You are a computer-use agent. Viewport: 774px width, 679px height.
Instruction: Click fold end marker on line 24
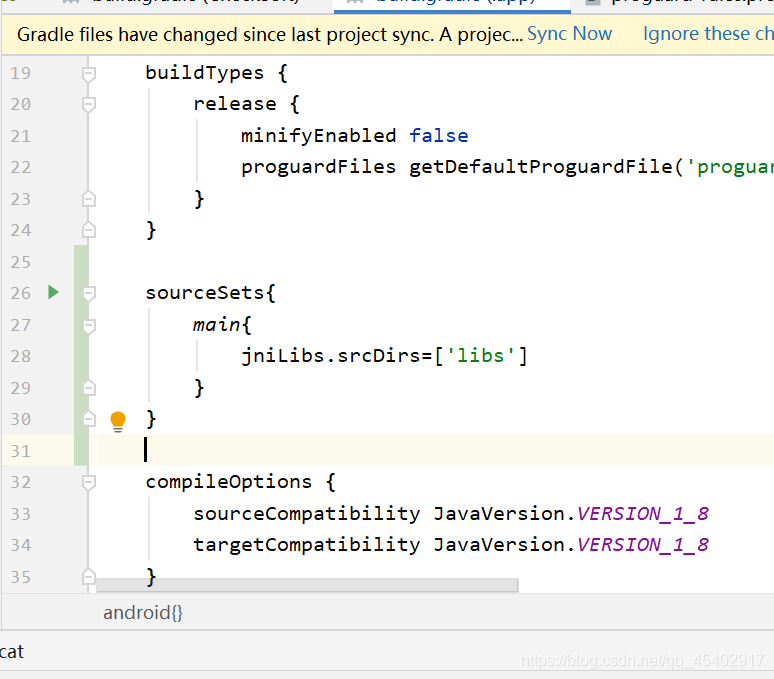click(89, 230)
